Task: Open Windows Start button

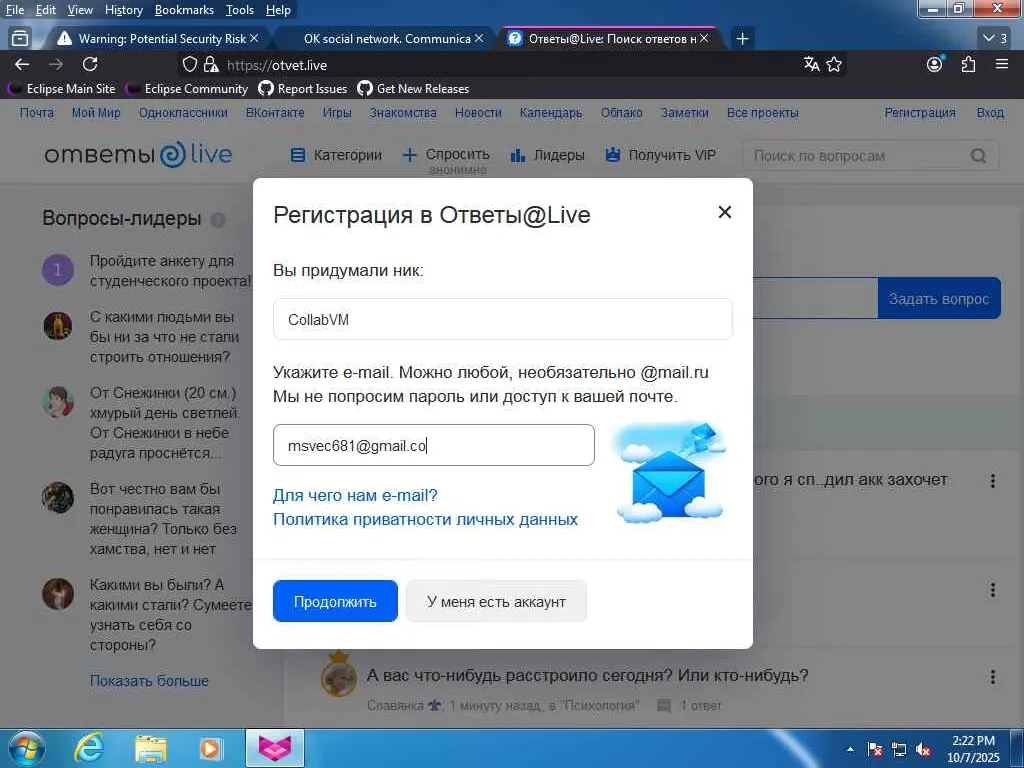Action: [27, 748]
